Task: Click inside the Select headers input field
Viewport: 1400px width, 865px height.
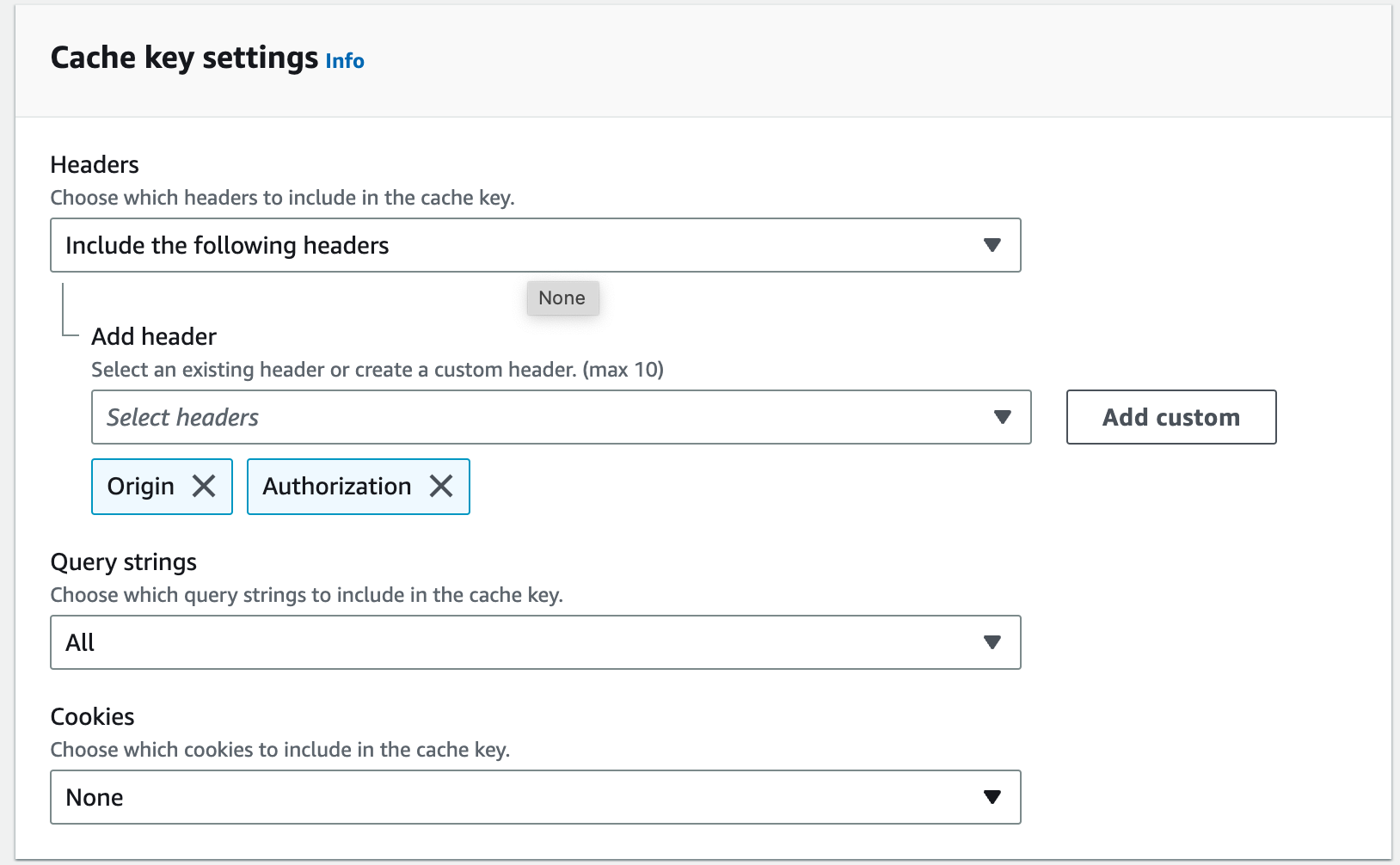Action: coord(430,417)
